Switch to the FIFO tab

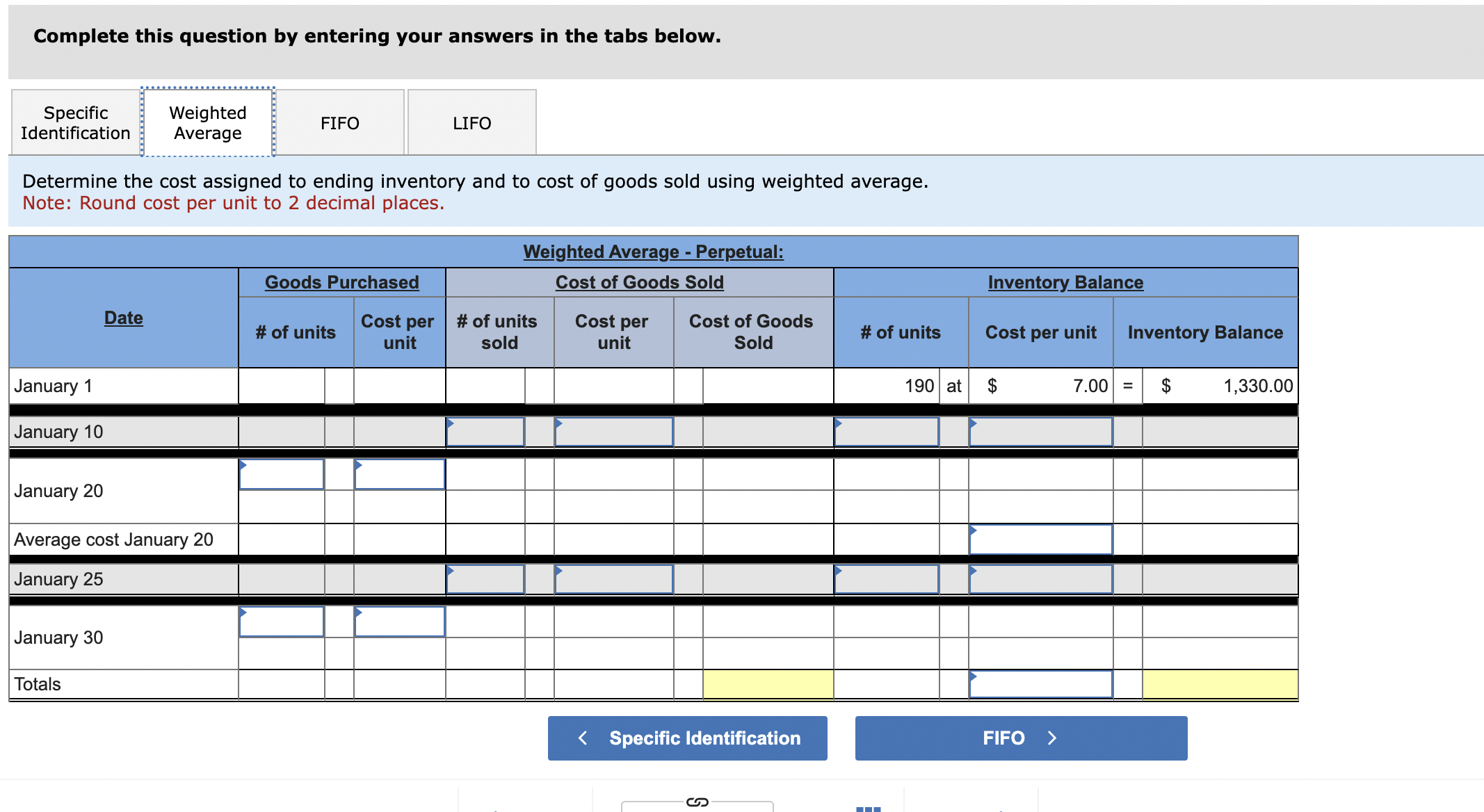point(339,122)
